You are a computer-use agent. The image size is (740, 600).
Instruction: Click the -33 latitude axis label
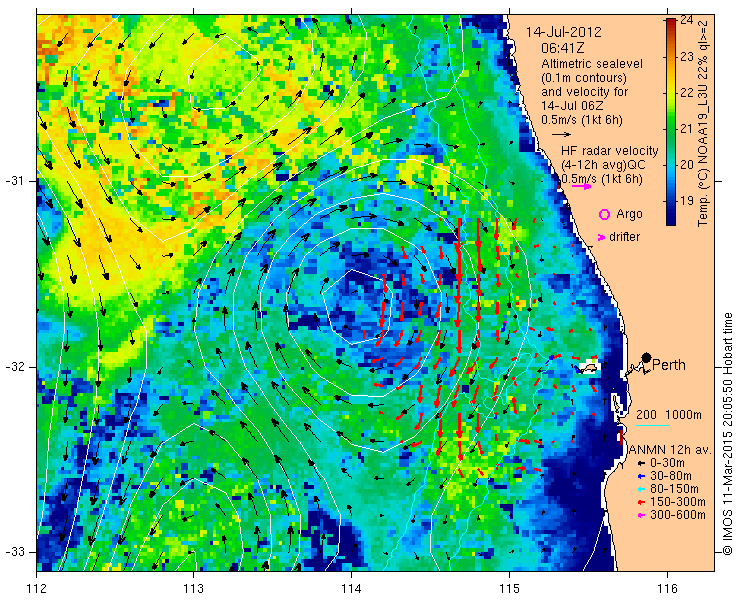point(13,552)
